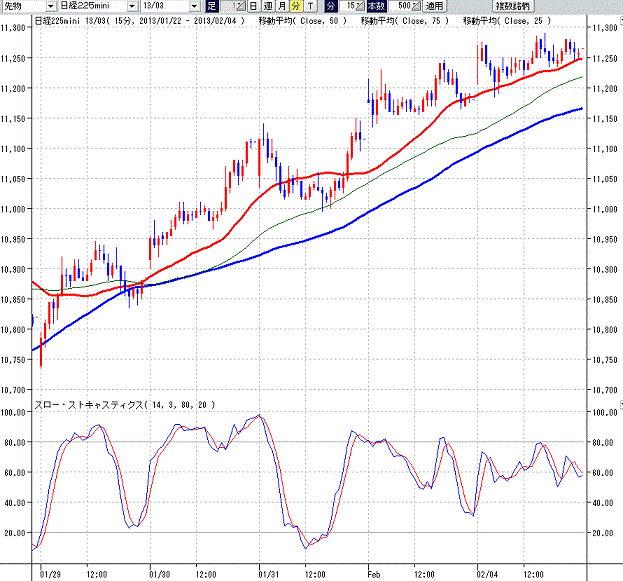Click the minute interval field showing 15
The height and width of the screenshot is (581, 623).
(347, 6)
